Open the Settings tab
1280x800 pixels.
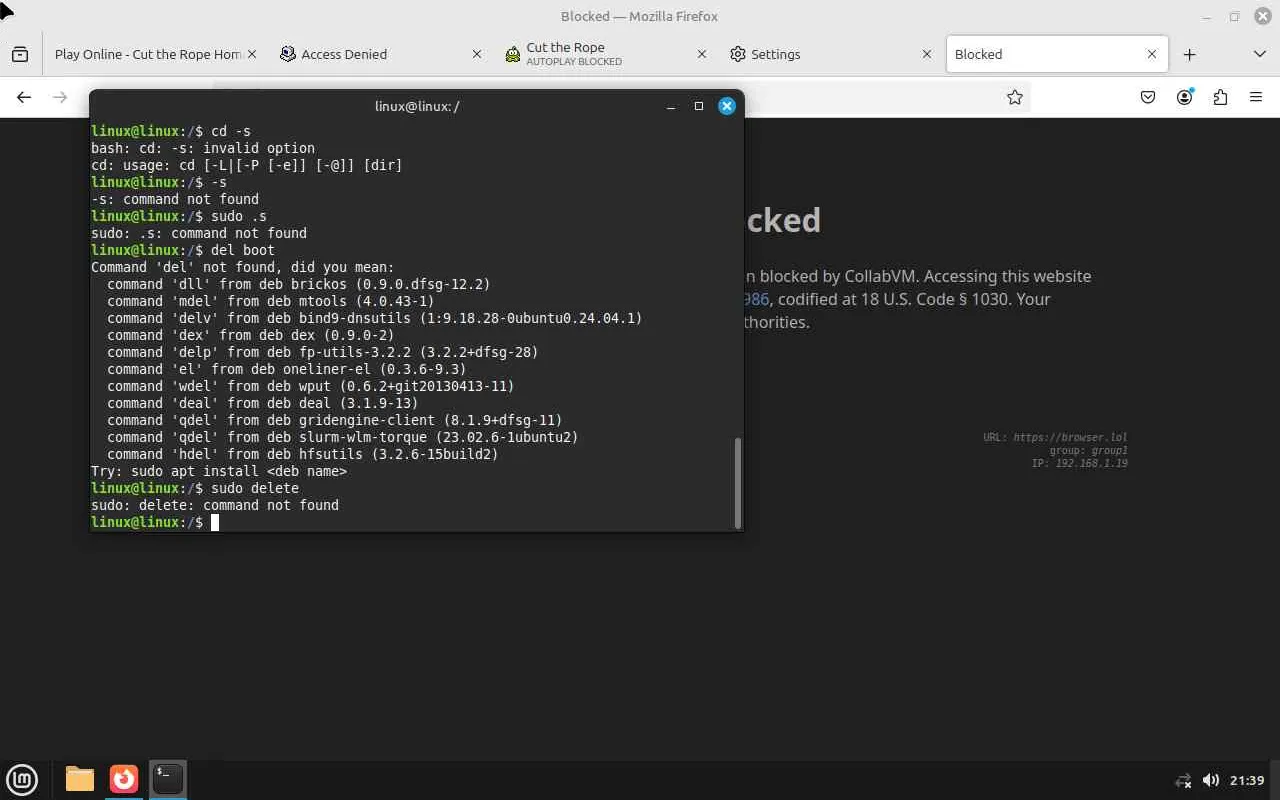click(x=830, y=54)
